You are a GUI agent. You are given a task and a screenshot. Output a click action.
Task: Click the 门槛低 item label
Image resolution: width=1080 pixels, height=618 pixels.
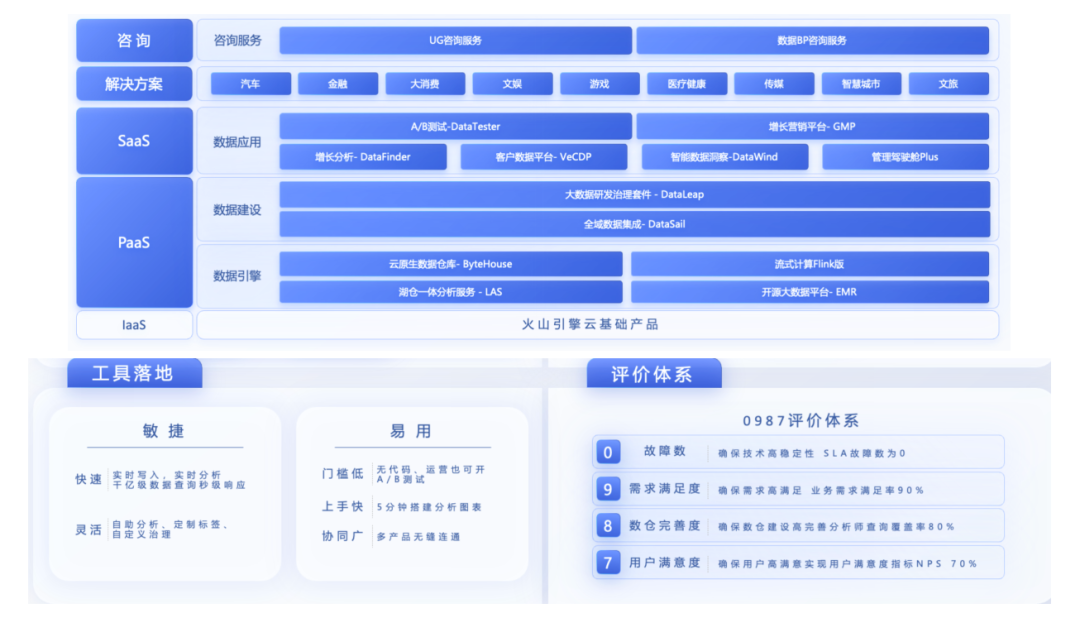click(342, 474)
